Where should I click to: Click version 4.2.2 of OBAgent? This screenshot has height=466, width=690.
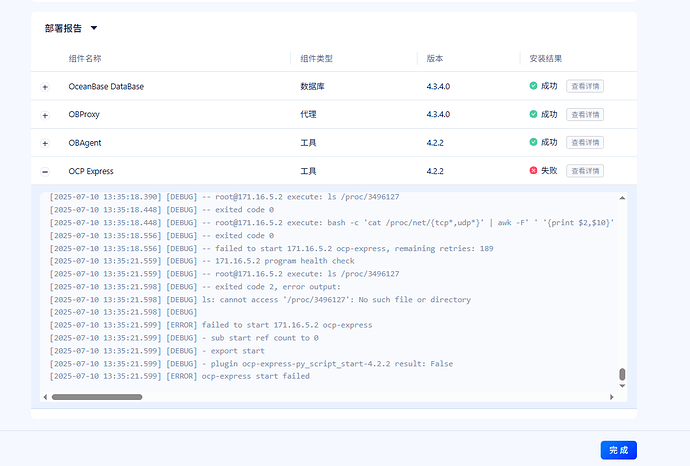435,143
